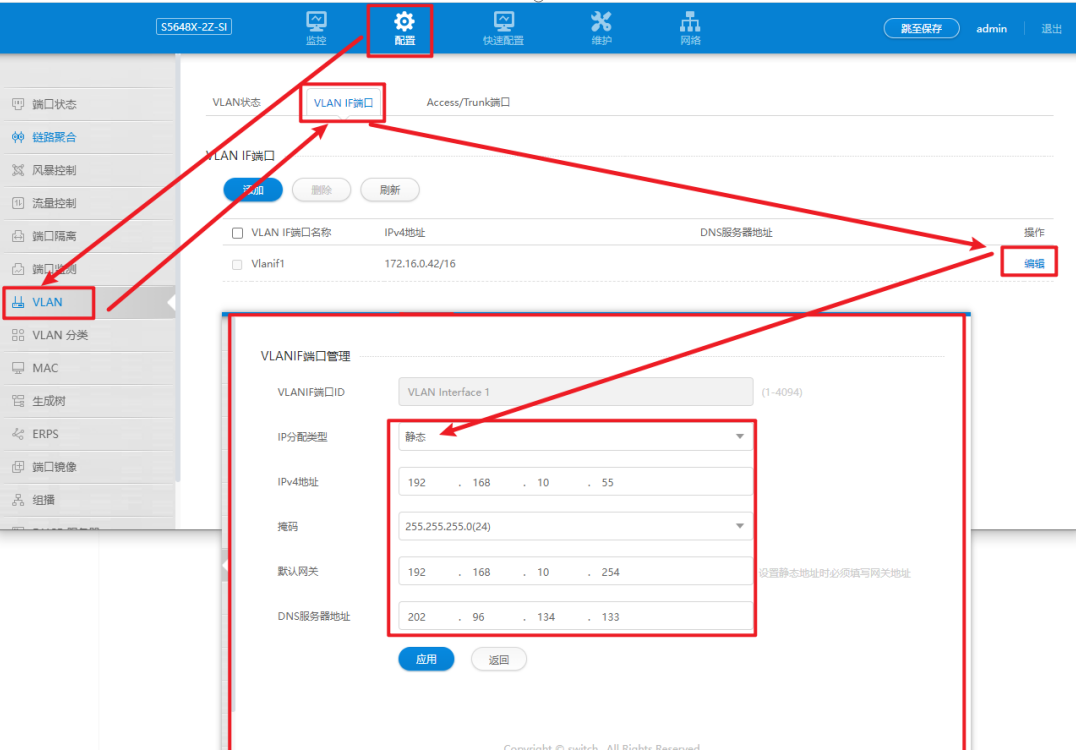The width and height of the screenshot is (1076, 750).
Task: Click the 返回 back button
Action: pyautogui.click(x=499, y=659)
